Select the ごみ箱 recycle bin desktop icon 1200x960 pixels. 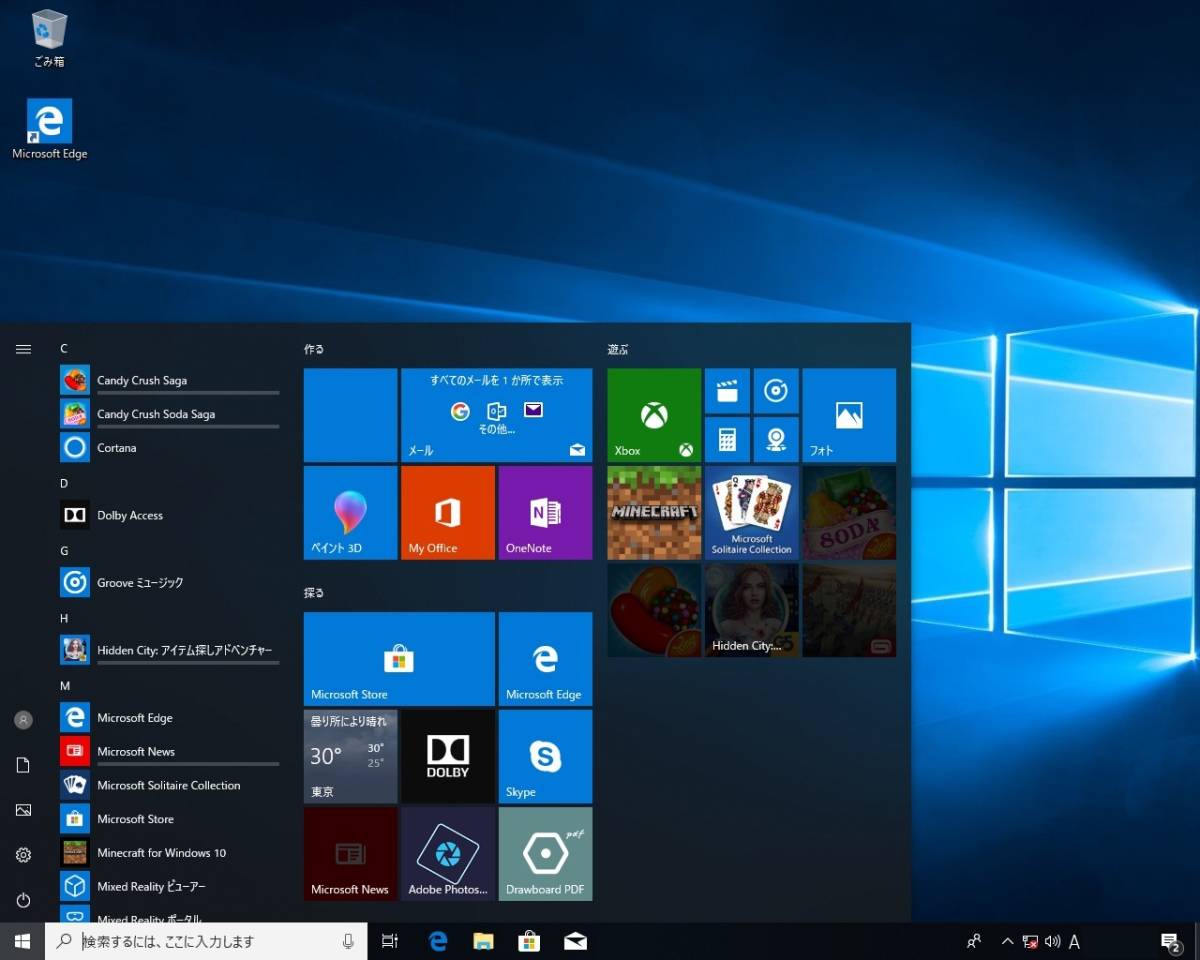(49, 38)
